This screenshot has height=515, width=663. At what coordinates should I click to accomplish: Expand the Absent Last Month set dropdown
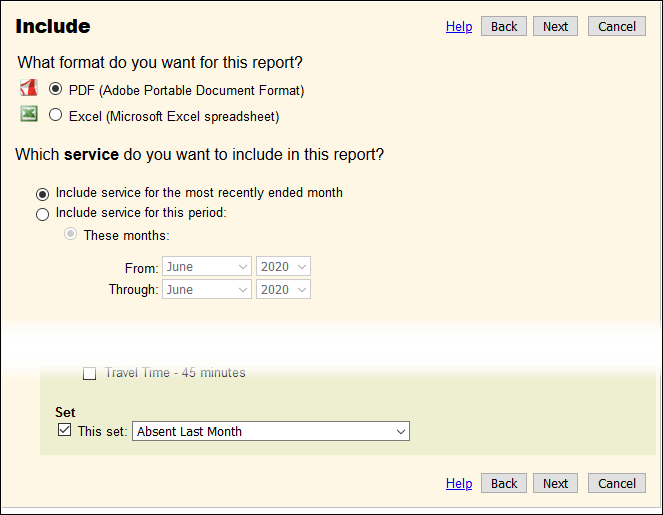pyautogui.click(x=271, y=431)
